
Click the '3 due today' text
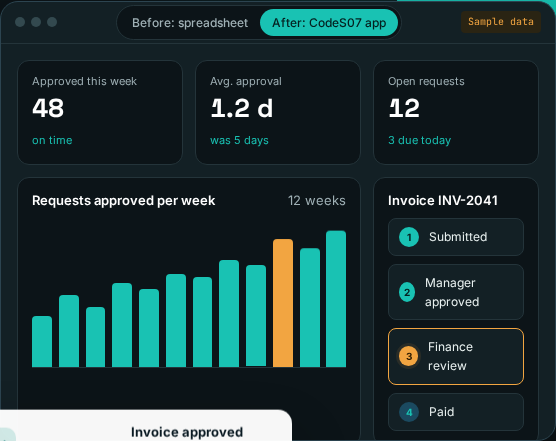(x=419, y=140)
